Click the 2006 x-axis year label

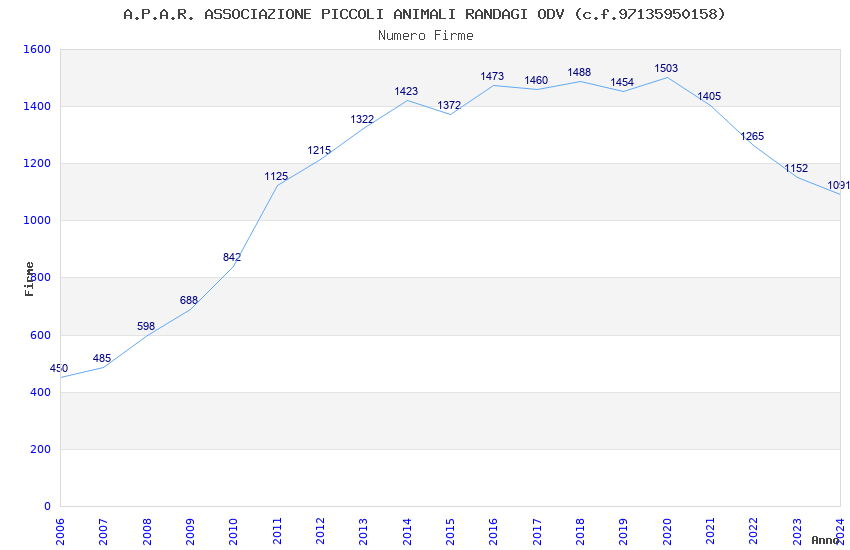[x=60, y=532]
